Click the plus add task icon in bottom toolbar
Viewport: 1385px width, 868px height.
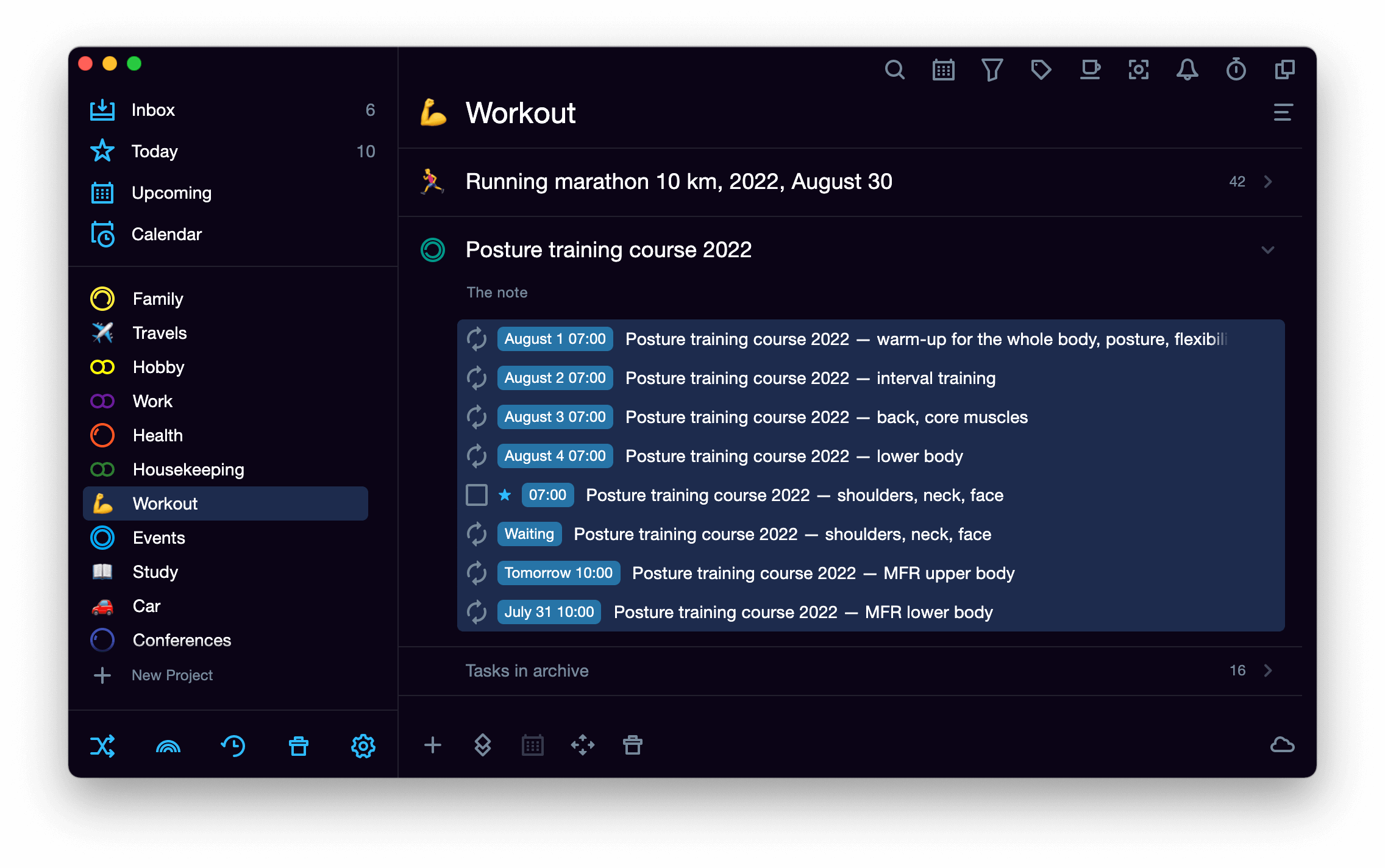(433, 745)
